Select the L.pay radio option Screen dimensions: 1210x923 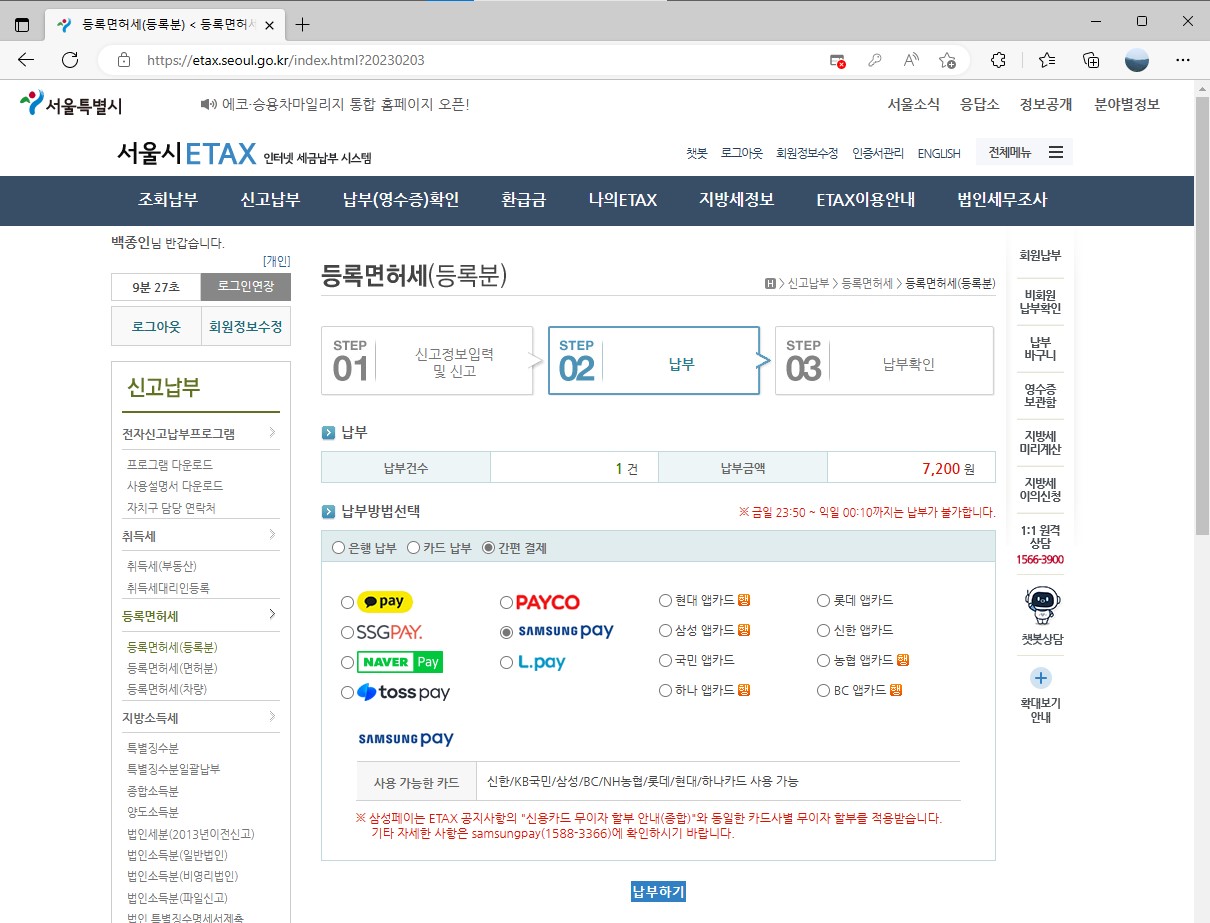point(506,662)
